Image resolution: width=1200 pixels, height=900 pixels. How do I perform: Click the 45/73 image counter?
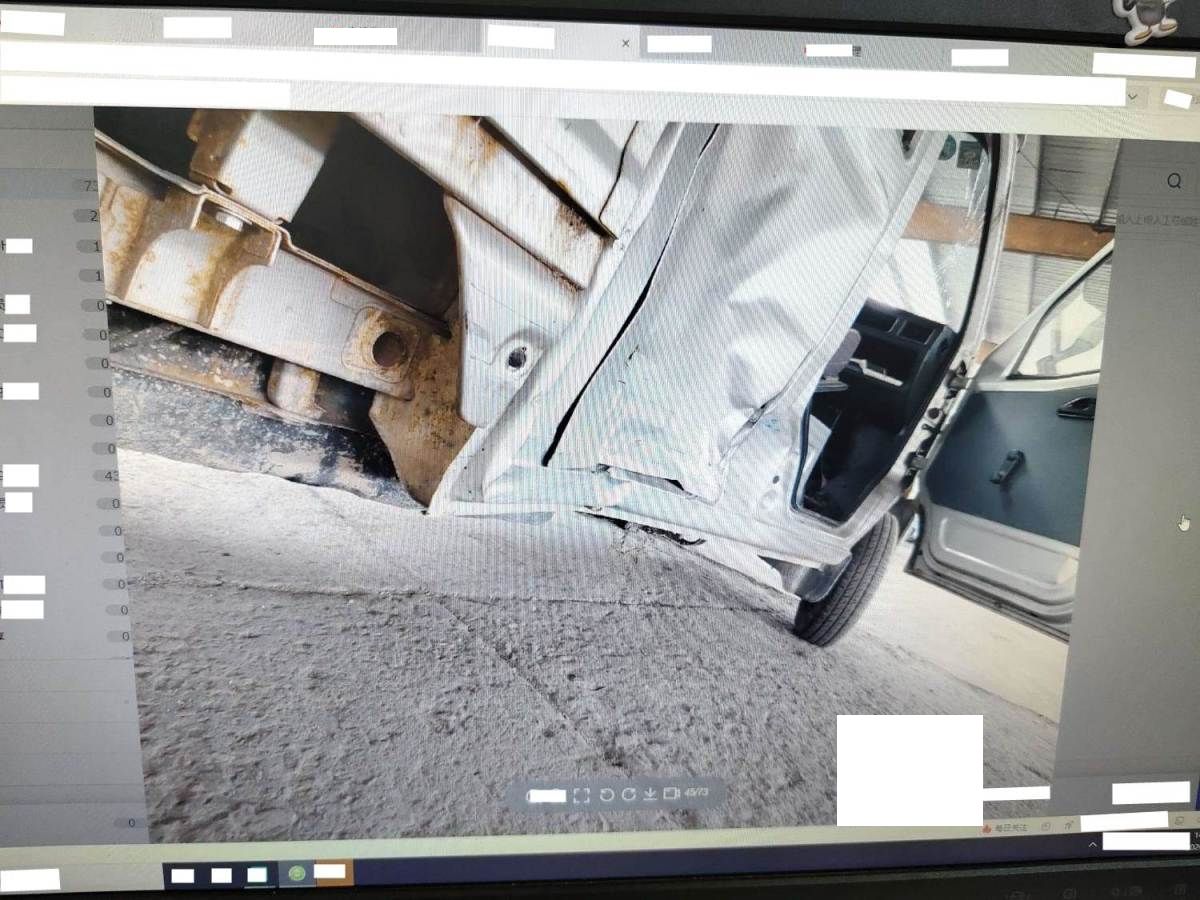click(697, 793)
